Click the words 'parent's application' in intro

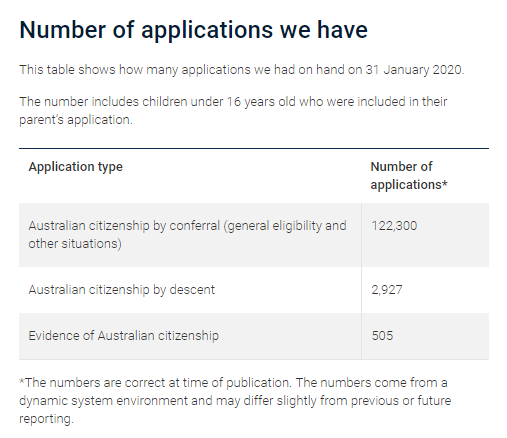76,120
